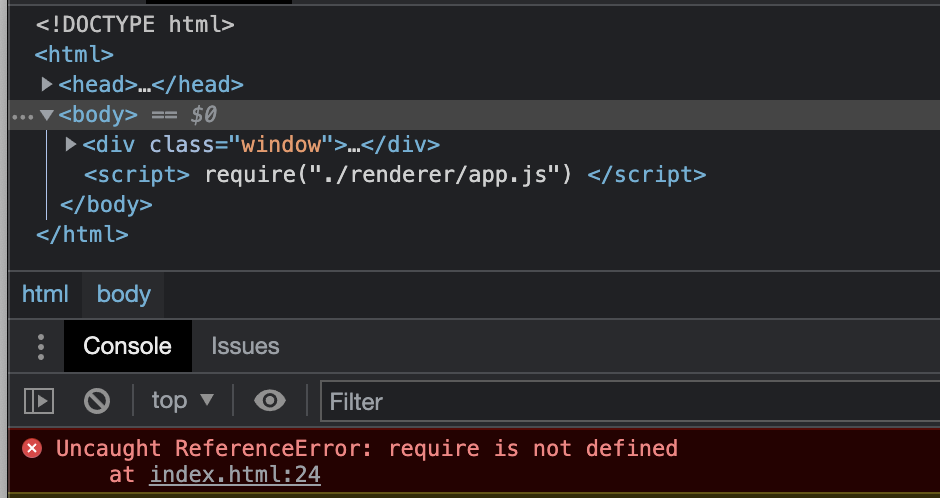
Task: Expand the head element node
Action: (x=47, y=84)
